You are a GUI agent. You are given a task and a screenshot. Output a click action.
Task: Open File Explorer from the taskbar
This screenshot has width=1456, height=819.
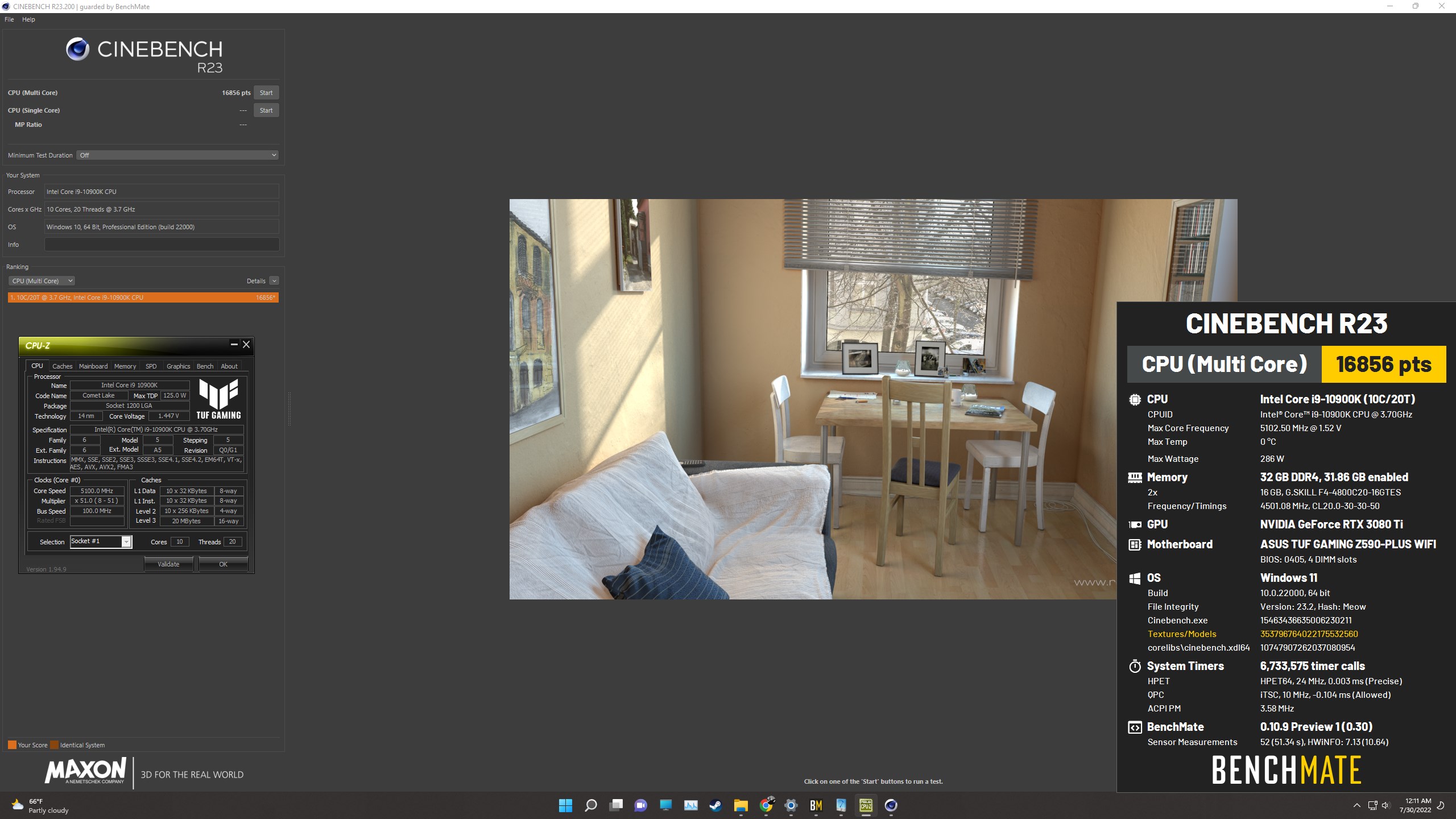(741, 805)
